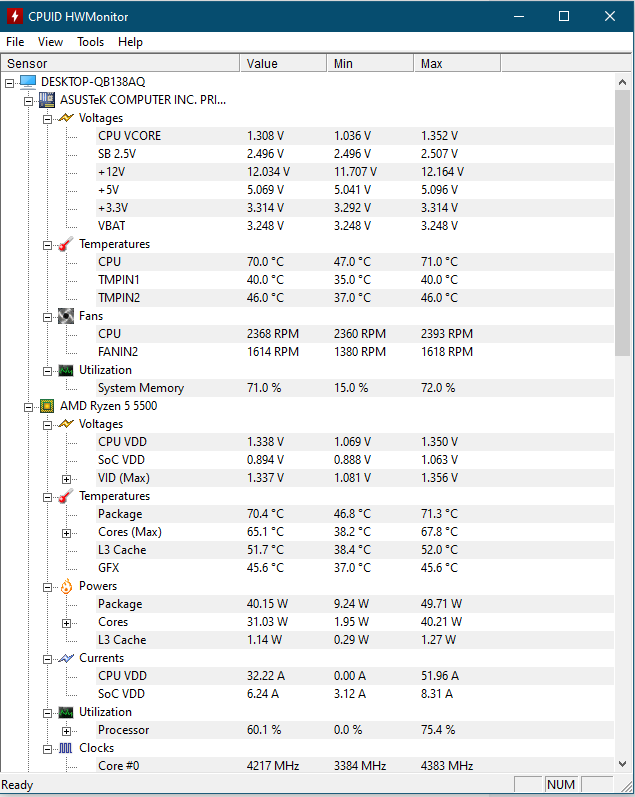The height and width of the screenshot is (797, 635).
Task: Select the TMPIN2 temperature row
Action: (355, 298)
